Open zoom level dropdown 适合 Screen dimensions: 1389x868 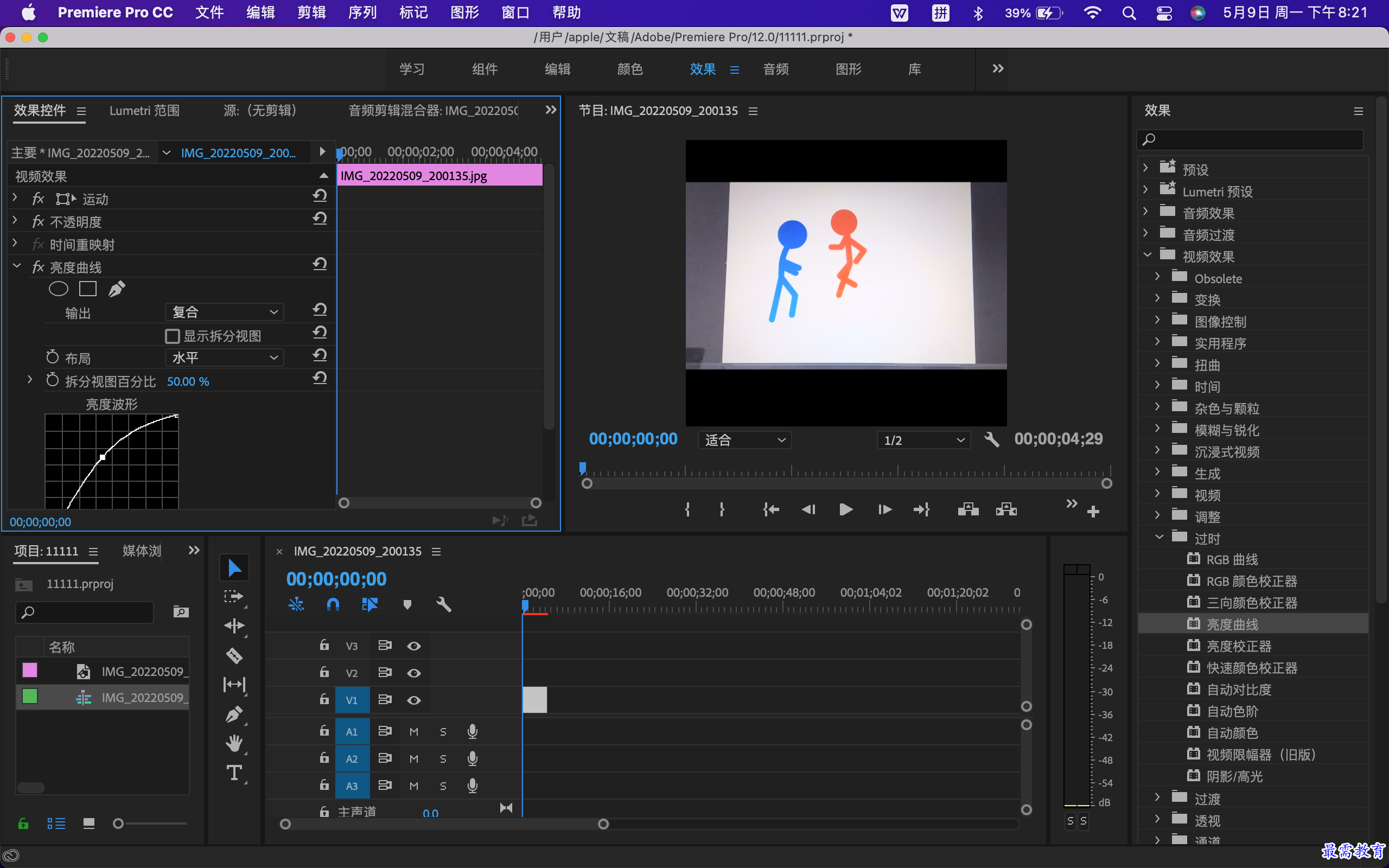pyautogui.click(x=744, y=441)
